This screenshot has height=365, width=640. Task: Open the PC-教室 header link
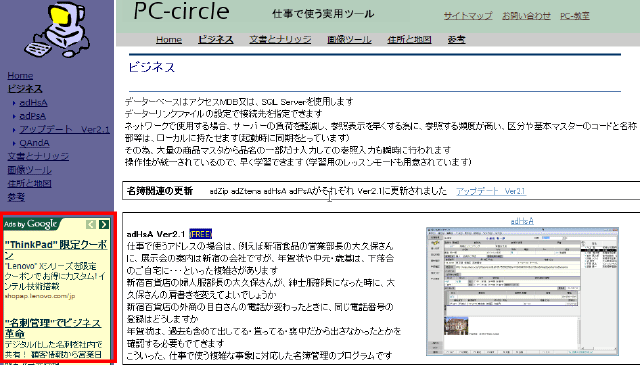[575, 16]
